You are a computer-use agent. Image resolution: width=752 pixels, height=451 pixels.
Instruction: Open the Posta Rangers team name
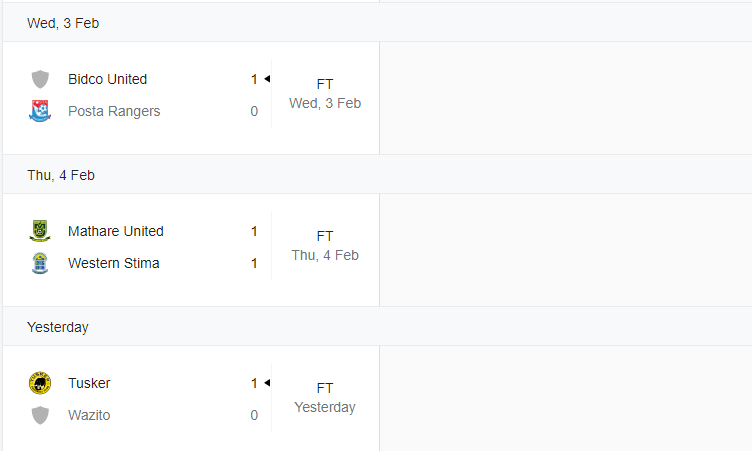click(114, 111)
